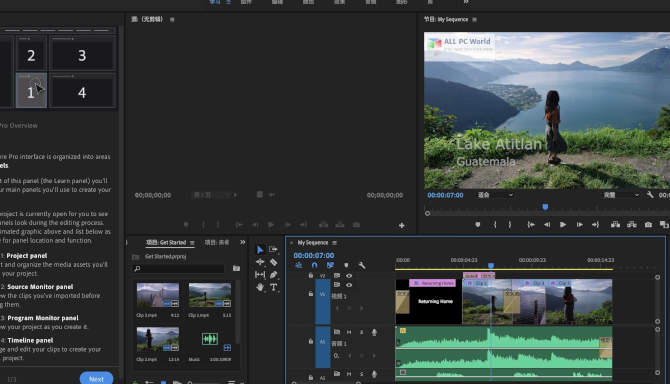Click Project panel search field
Viewport: 670px width, 384px height.
[x=179, y=268]
